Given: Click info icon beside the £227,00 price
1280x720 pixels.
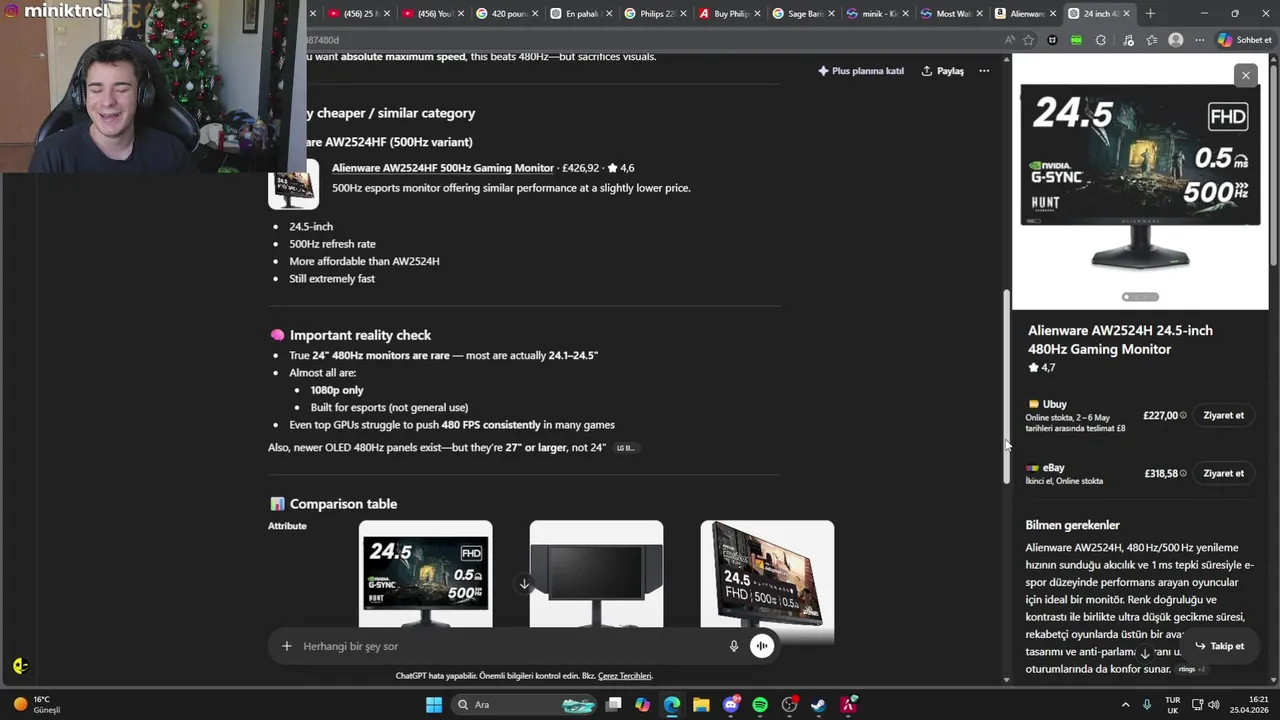Looking at the screenshot, I should [x=1183, y=415].
